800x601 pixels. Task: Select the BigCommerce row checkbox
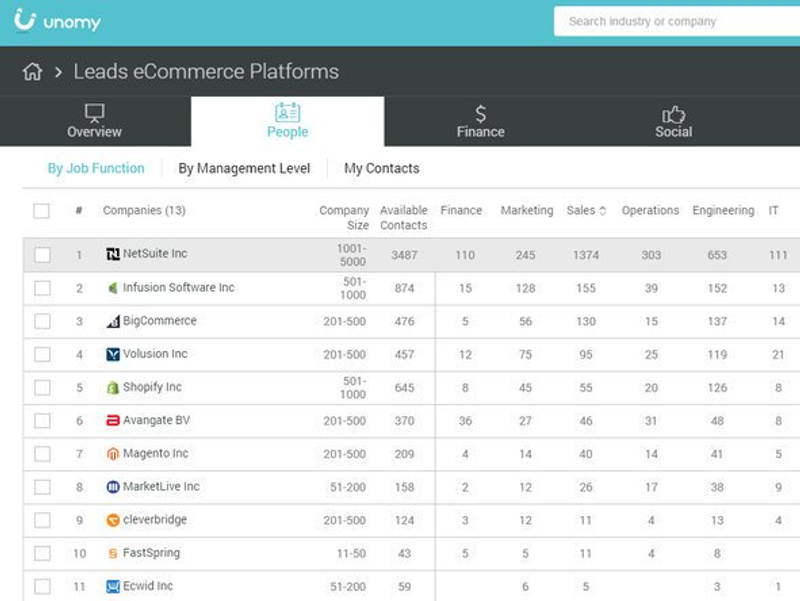42,321
